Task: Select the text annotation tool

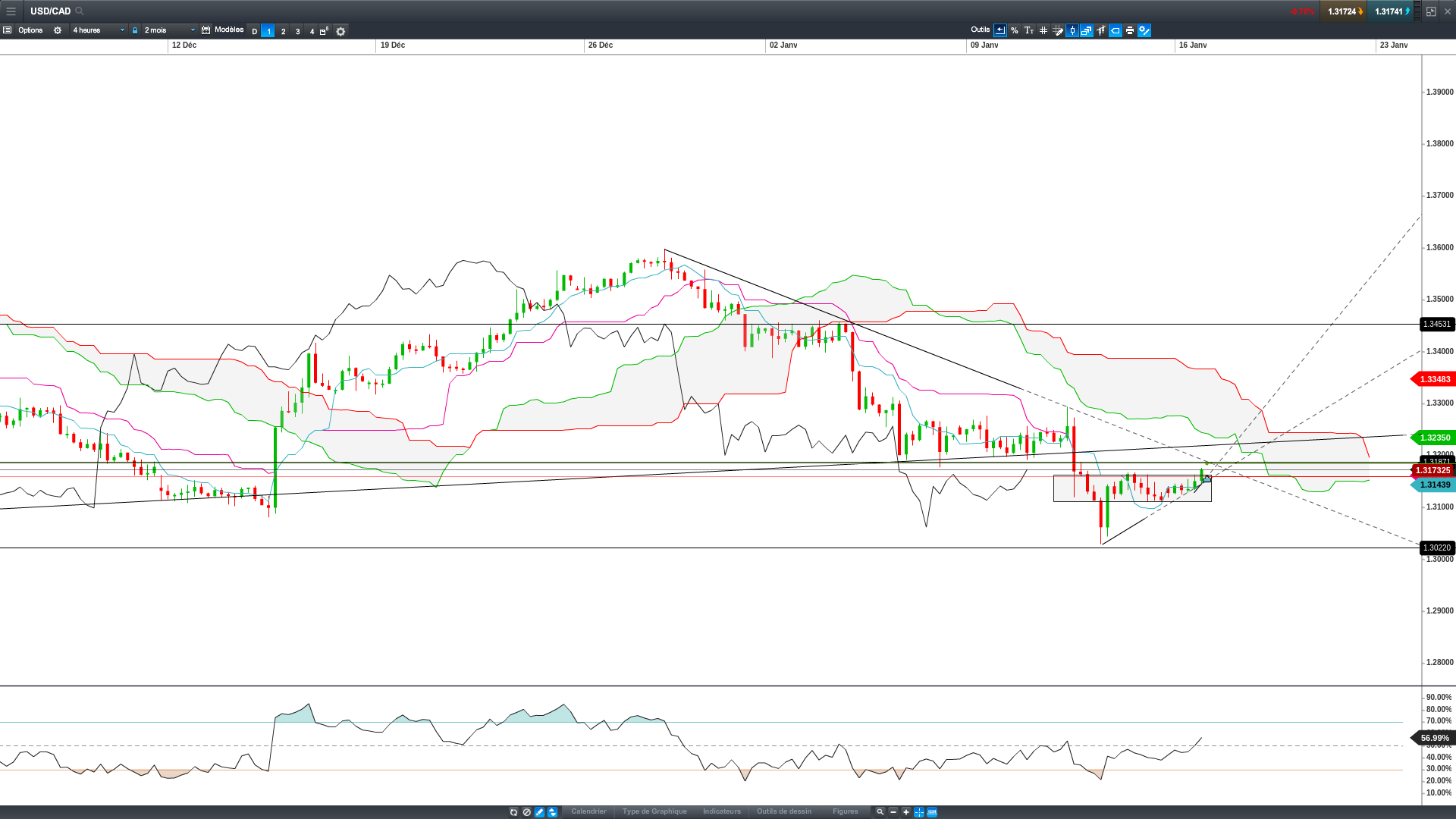Action: coord(1029,31)
